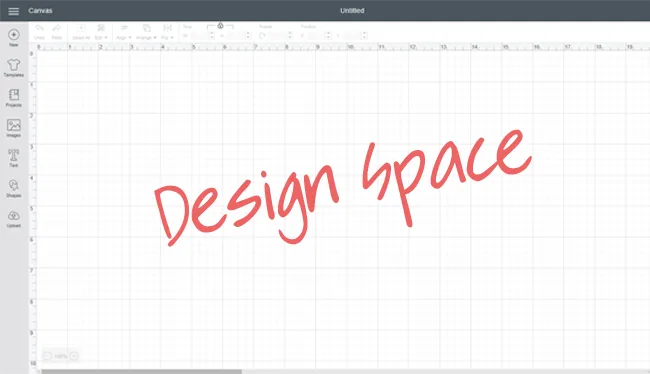
Task: Expand the Arrange dropdown
Action: [x=146, y=32]
